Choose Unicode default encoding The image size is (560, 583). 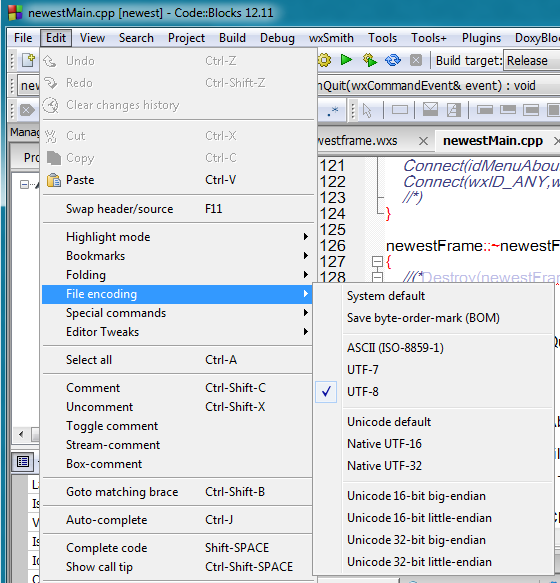(x=433, y=422)
